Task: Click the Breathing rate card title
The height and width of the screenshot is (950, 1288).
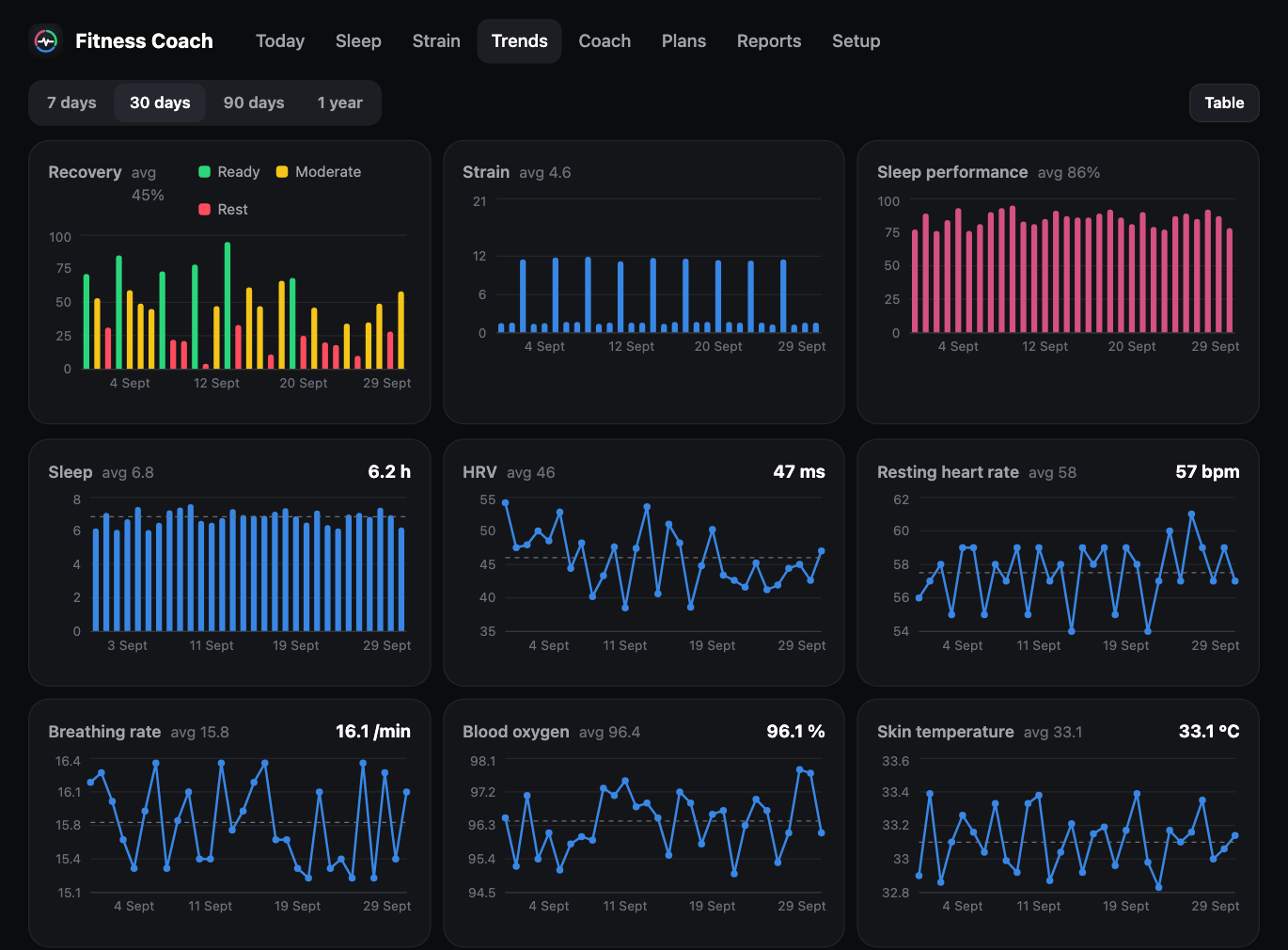Action: (x=104, y=732)
